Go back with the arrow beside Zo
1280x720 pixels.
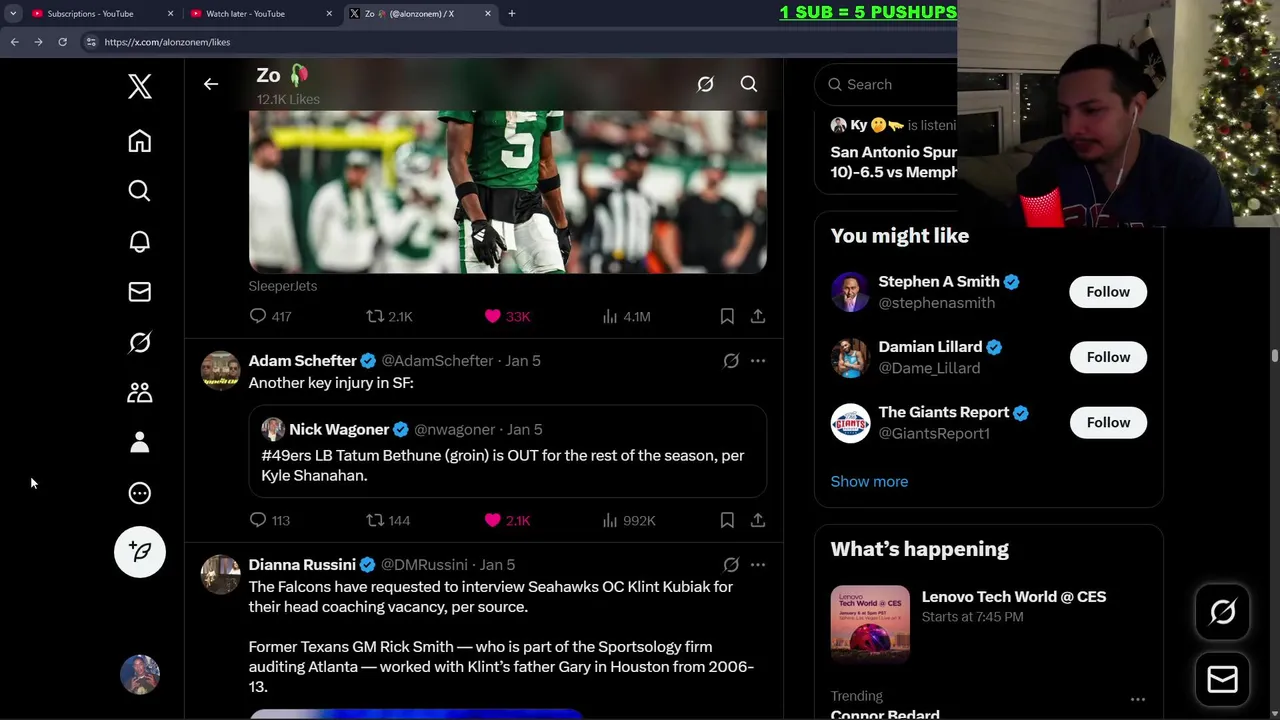click(x=211, y=84)
